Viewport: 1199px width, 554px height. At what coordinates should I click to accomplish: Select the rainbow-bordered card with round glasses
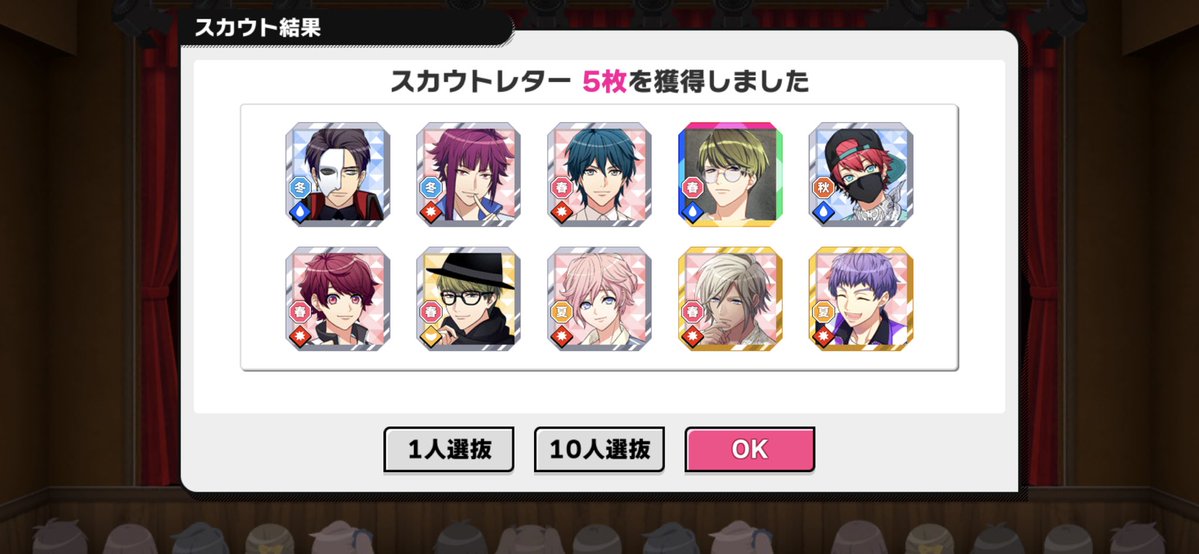pyautogui.click(x=730, y=174)
